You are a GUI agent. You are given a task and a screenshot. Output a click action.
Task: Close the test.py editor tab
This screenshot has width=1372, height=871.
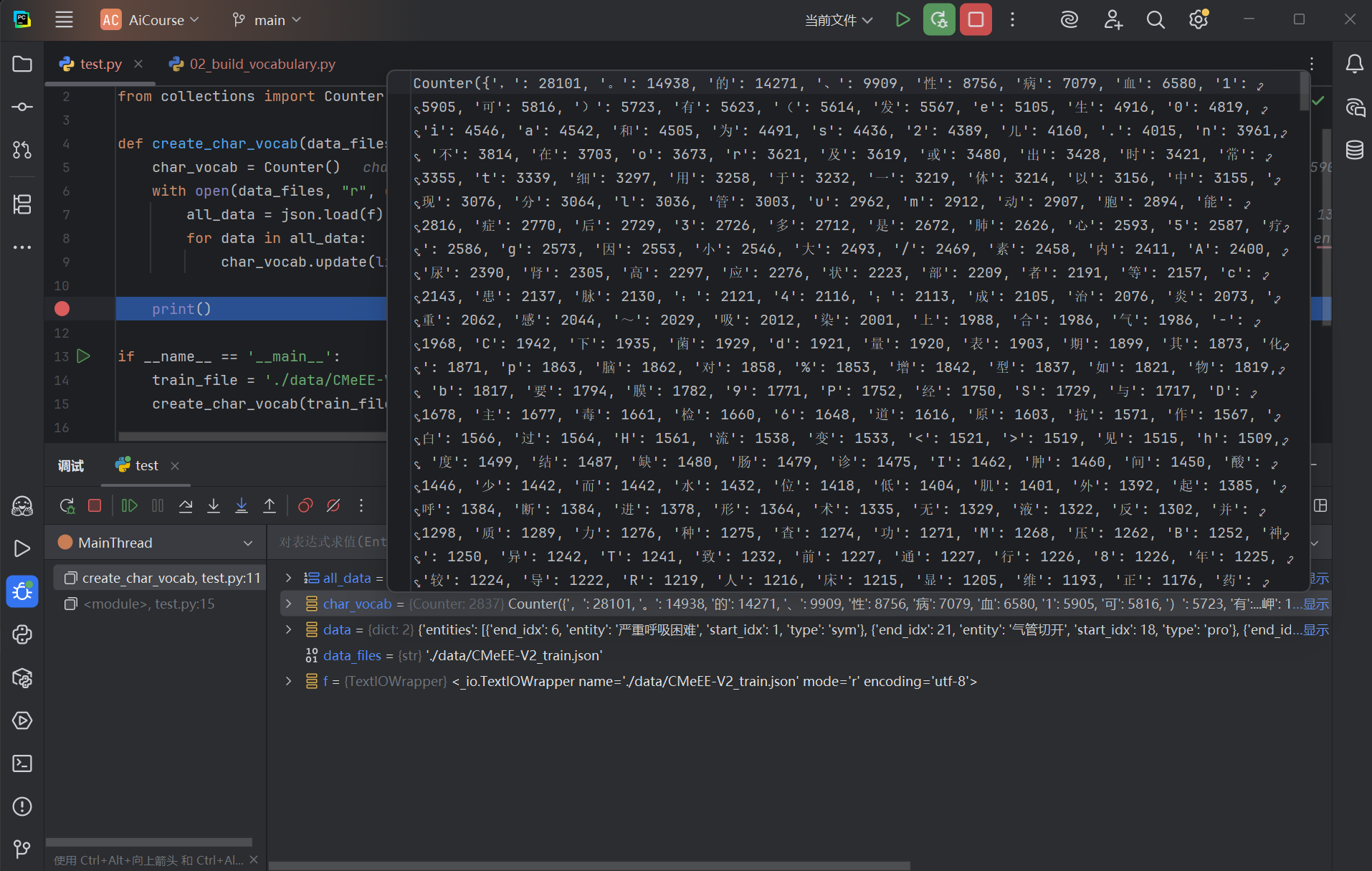coord(138,64)
